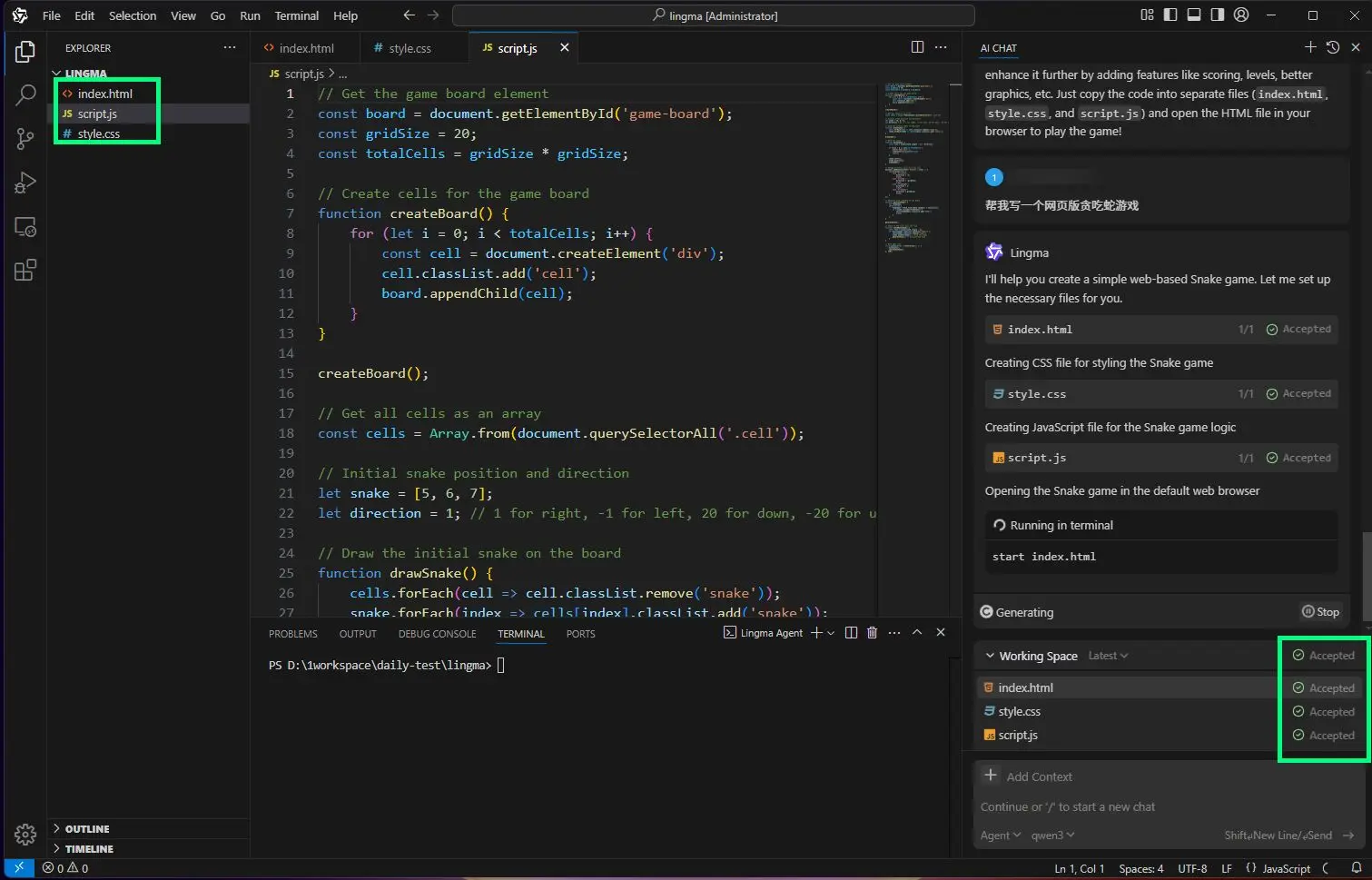The image size is (1372, 880).
Task: Kill the terminal with trash icon
Action: (x=872, y=633)
